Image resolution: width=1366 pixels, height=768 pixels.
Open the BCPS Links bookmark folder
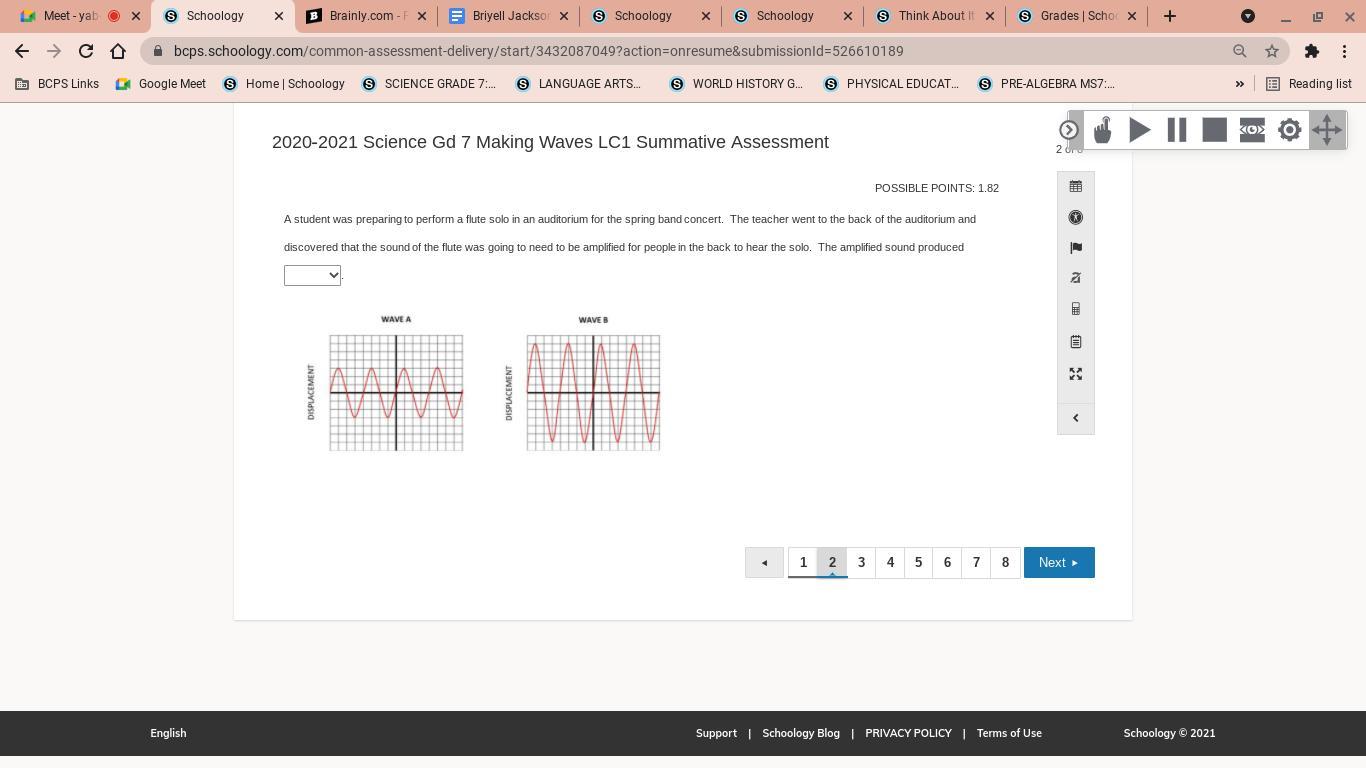(x=57, y=84)
